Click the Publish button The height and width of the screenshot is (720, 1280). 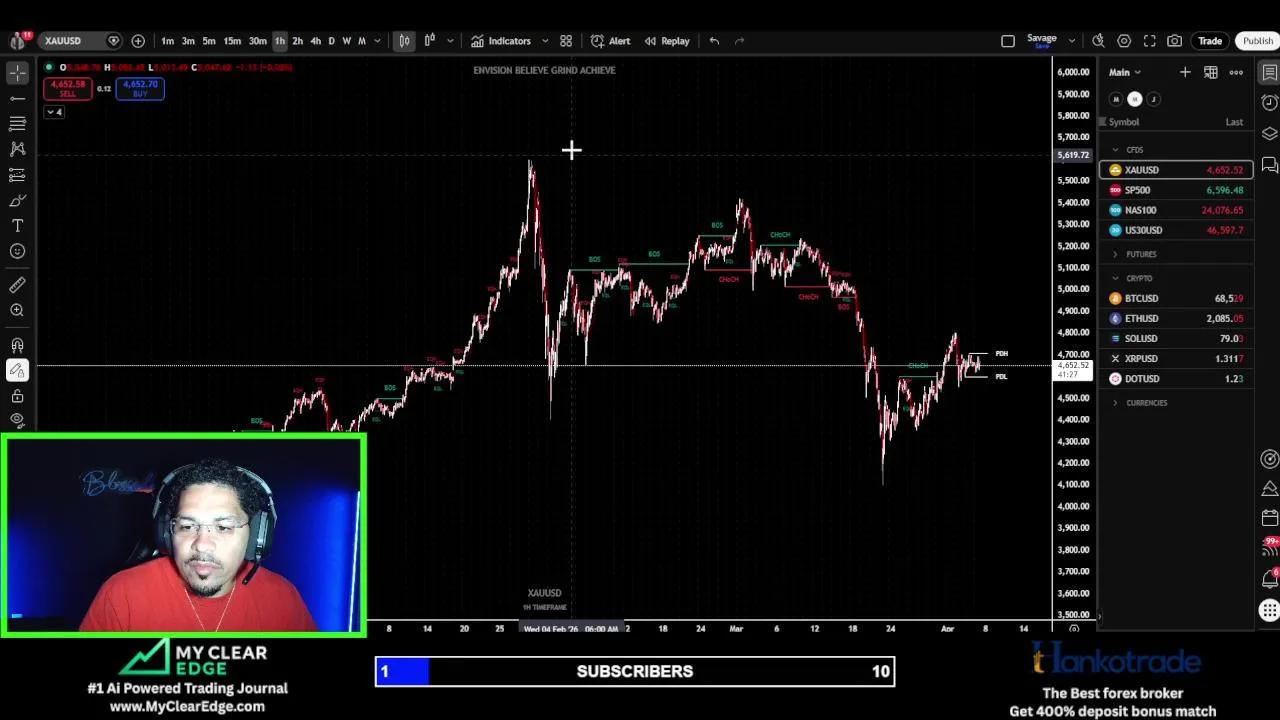click(1258, 41)
